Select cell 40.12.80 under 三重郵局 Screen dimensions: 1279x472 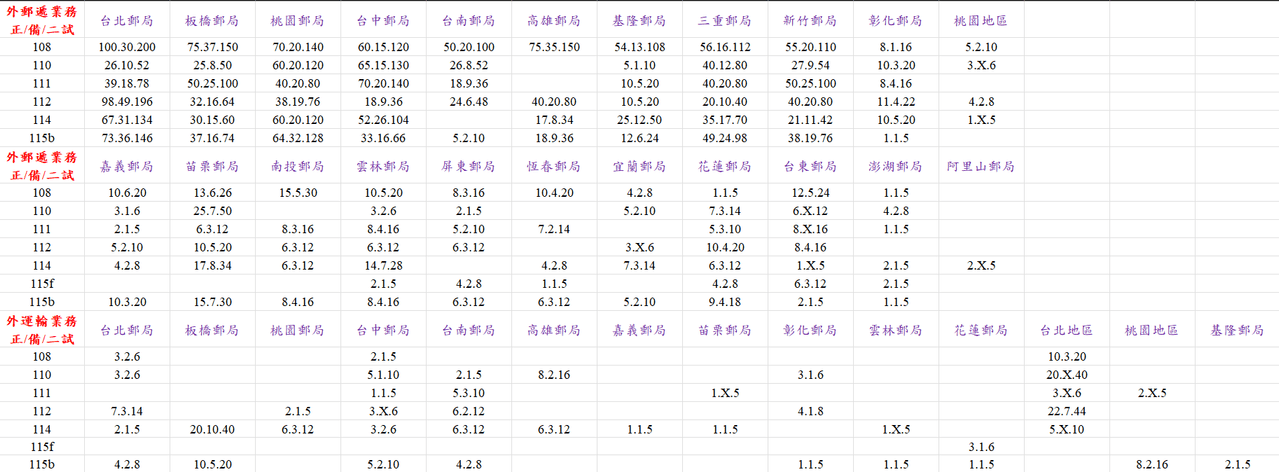coord(725,65)
